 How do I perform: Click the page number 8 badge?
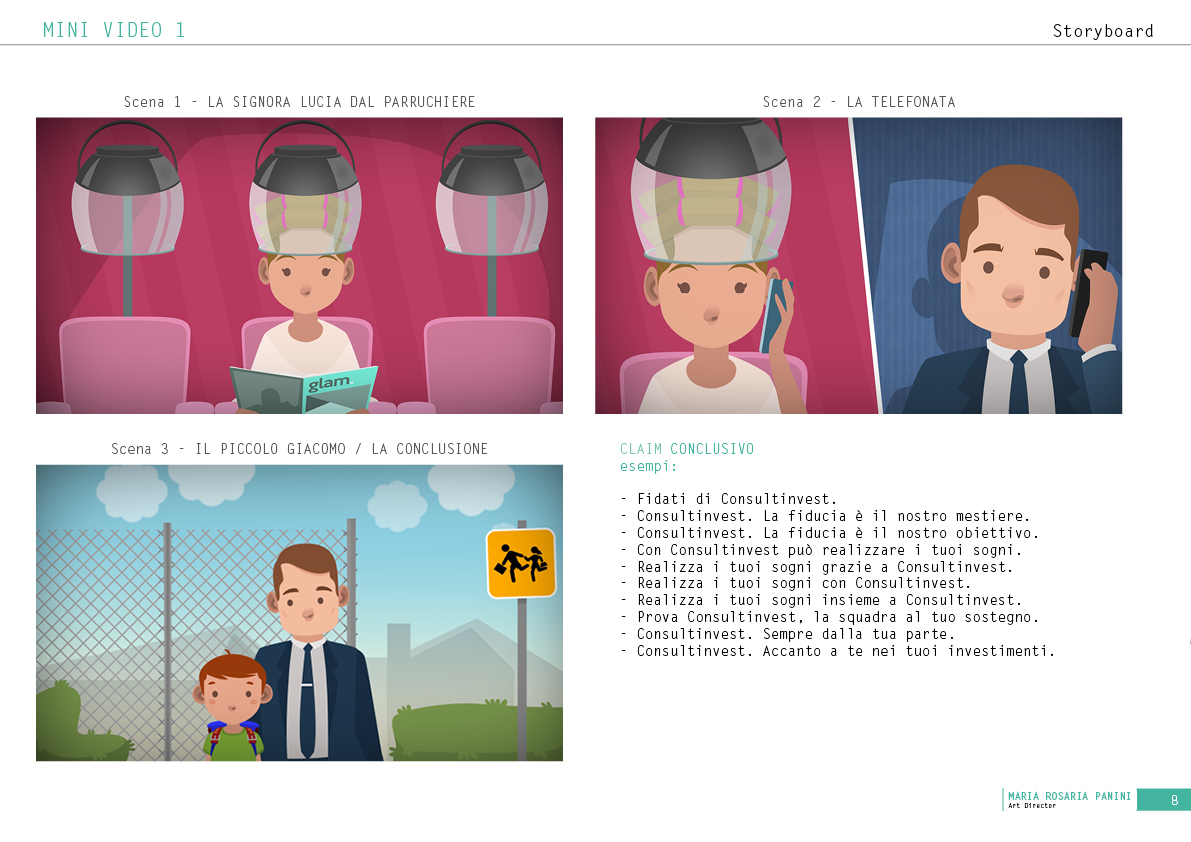1164,799
